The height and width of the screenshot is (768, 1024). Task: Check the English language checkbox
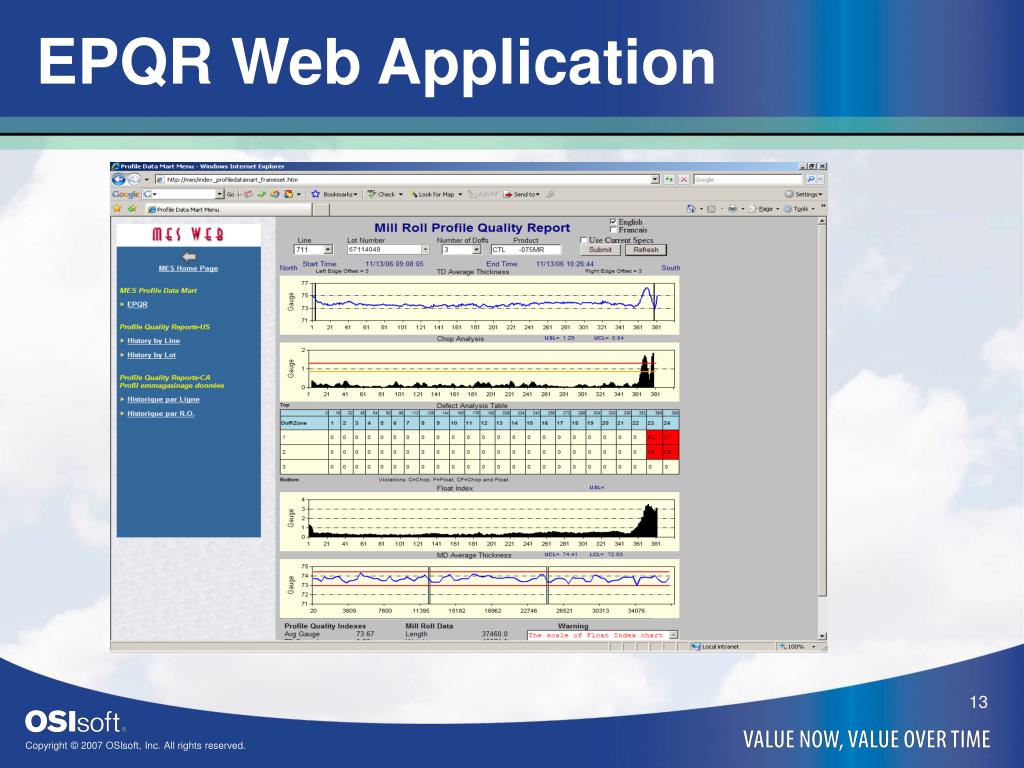(613, 222)
